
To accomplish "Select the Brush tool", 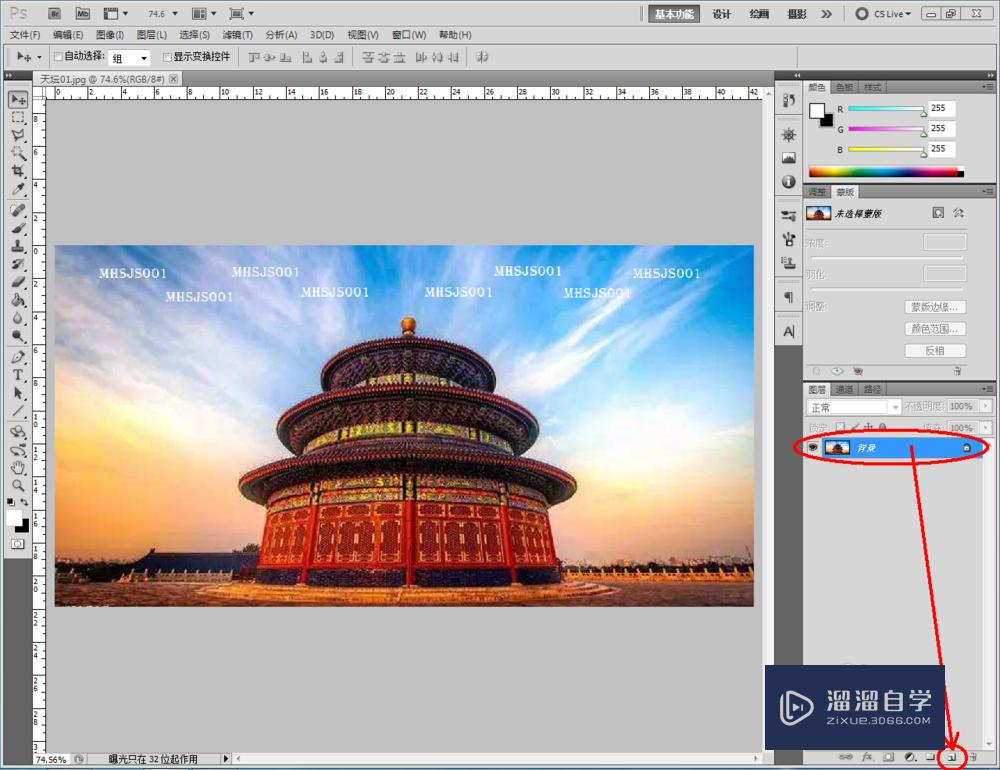I will coord(18,228).
